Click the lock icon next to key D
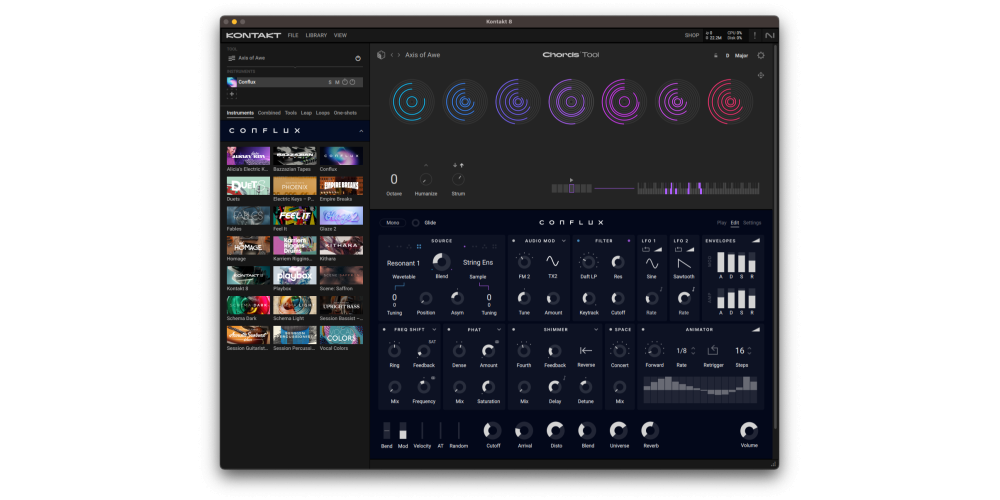The image size is (1000, 500). coord(716,55)
